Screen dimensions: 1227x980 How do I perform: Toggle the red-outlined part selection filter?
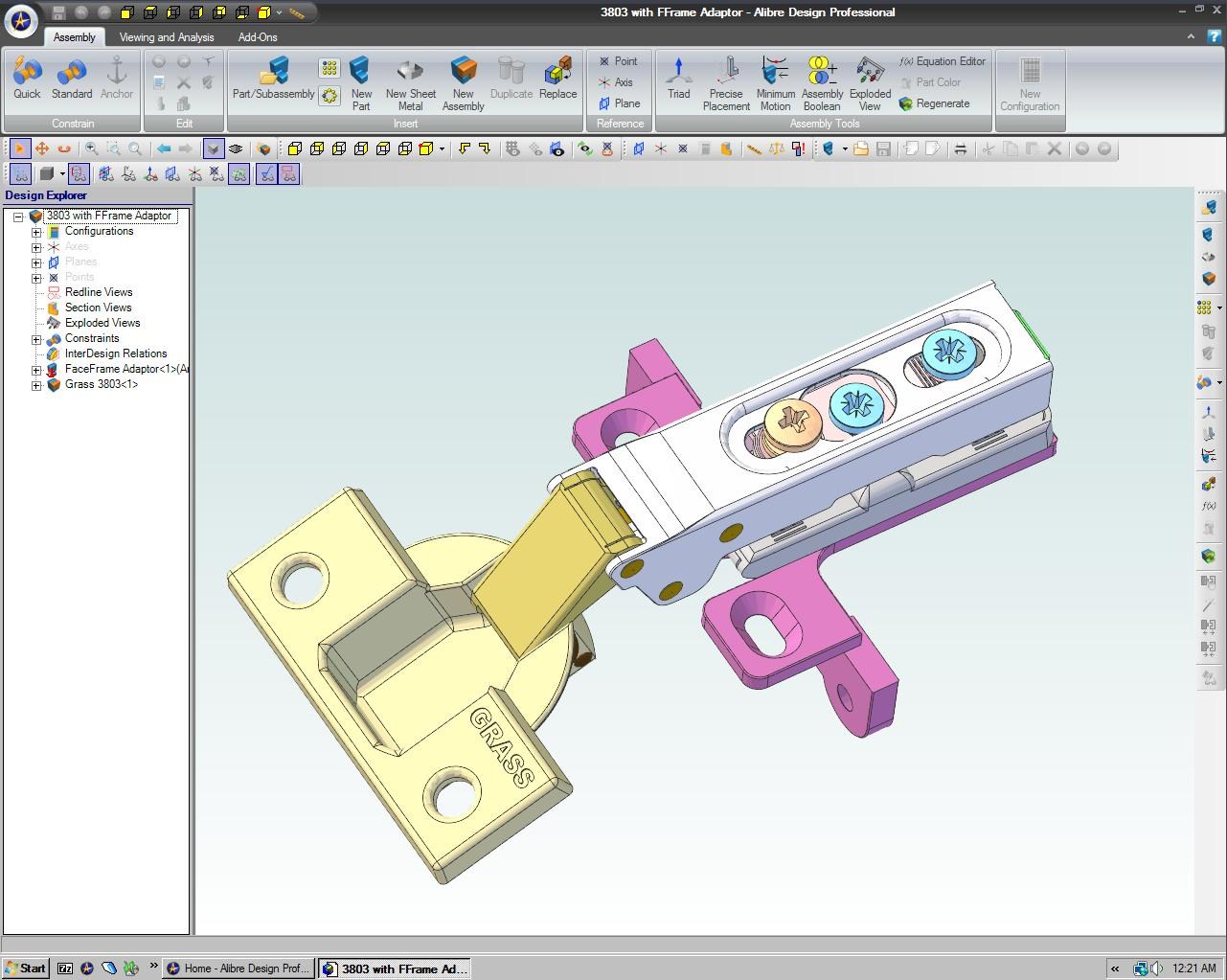[79, 173]
